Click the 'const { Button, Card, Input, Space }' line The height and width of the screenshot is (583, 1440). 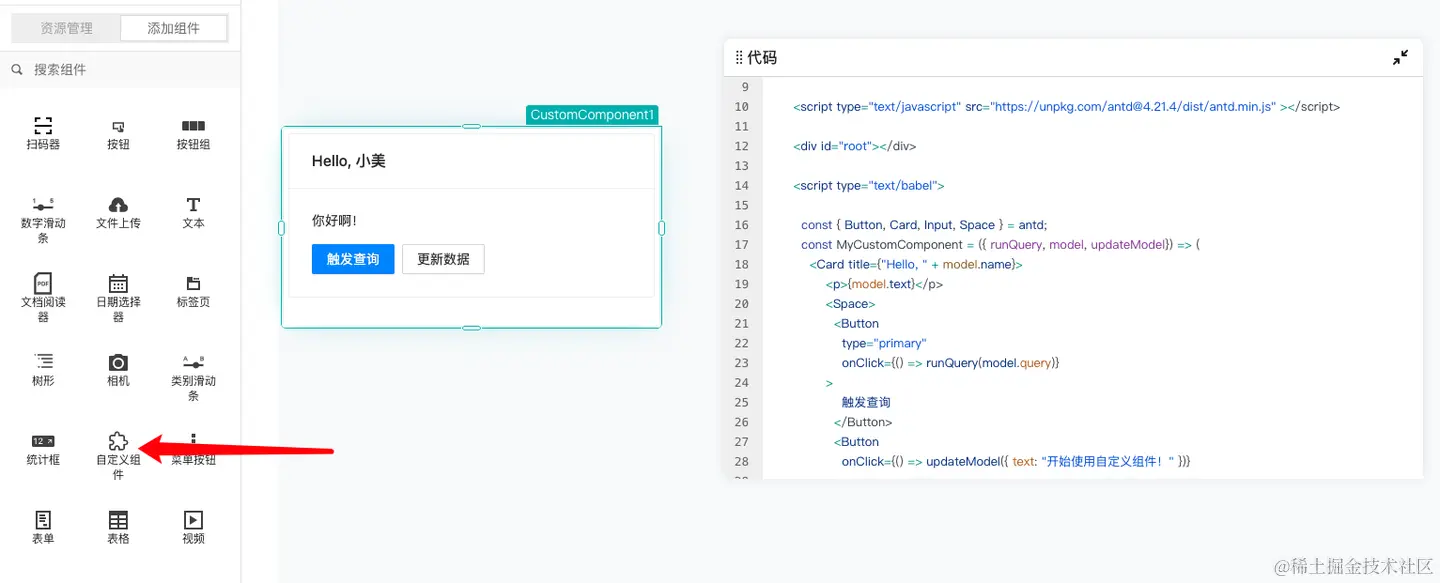(x=924, y=225)
